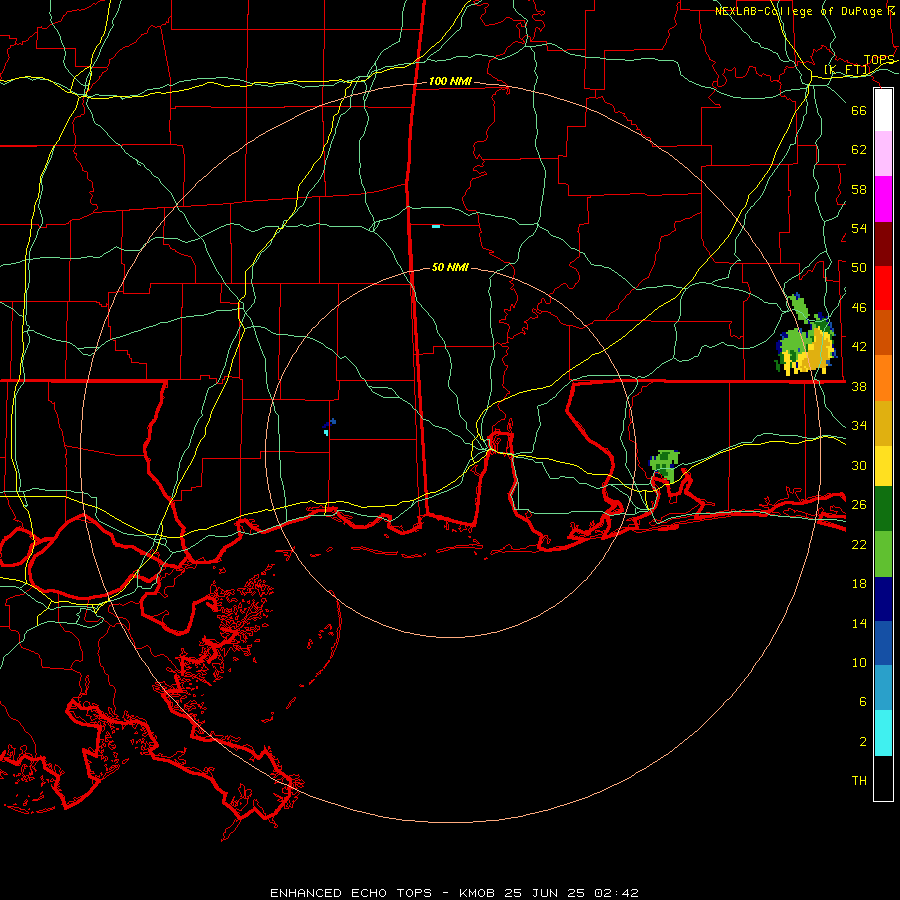Click the '66' legend value
This screenshot has height=900, width=900.
point(859,110)
